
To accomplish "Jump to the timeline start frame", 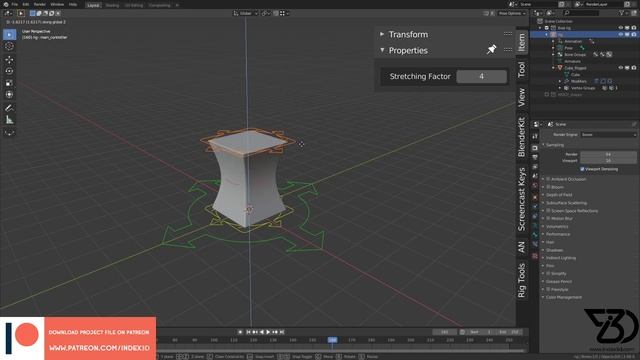I will coord(248,332).
